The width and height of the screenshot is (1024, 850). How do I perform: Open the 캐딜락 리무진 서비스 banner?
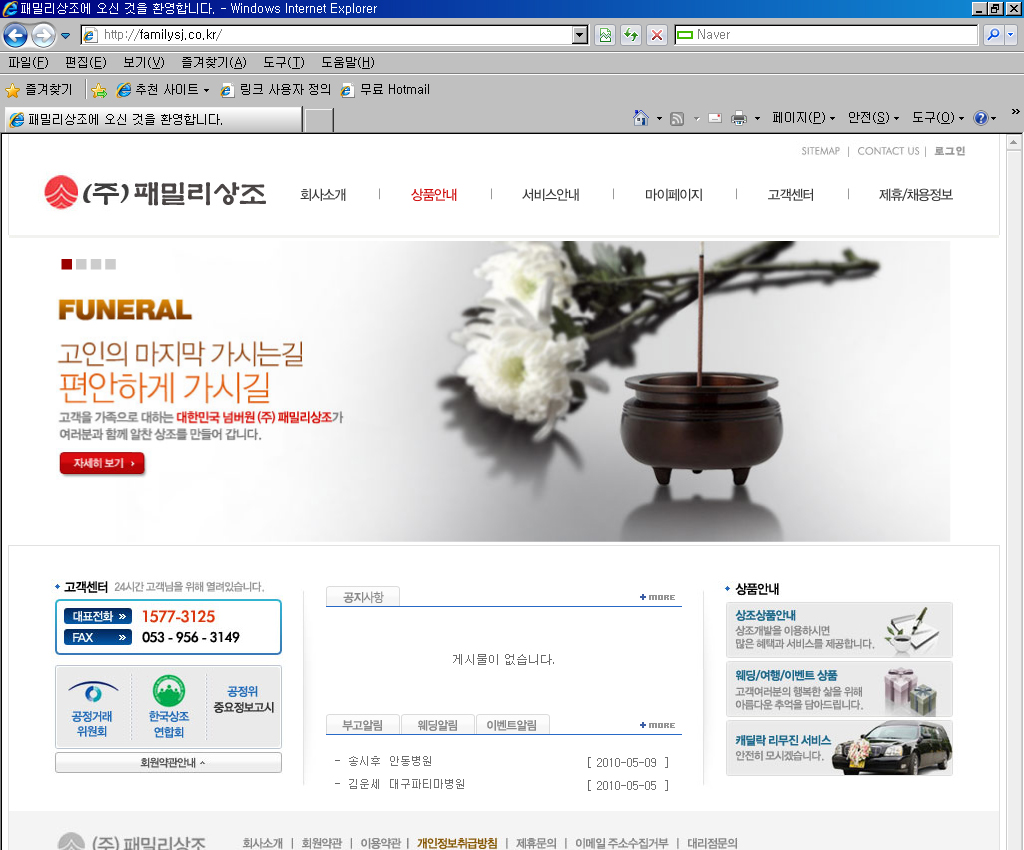coord(839,748)
